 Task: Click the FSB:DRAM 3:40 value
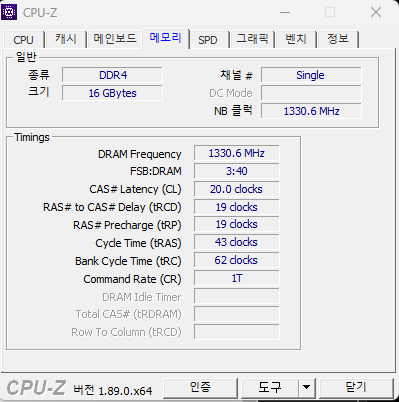(x=237, y=171)
